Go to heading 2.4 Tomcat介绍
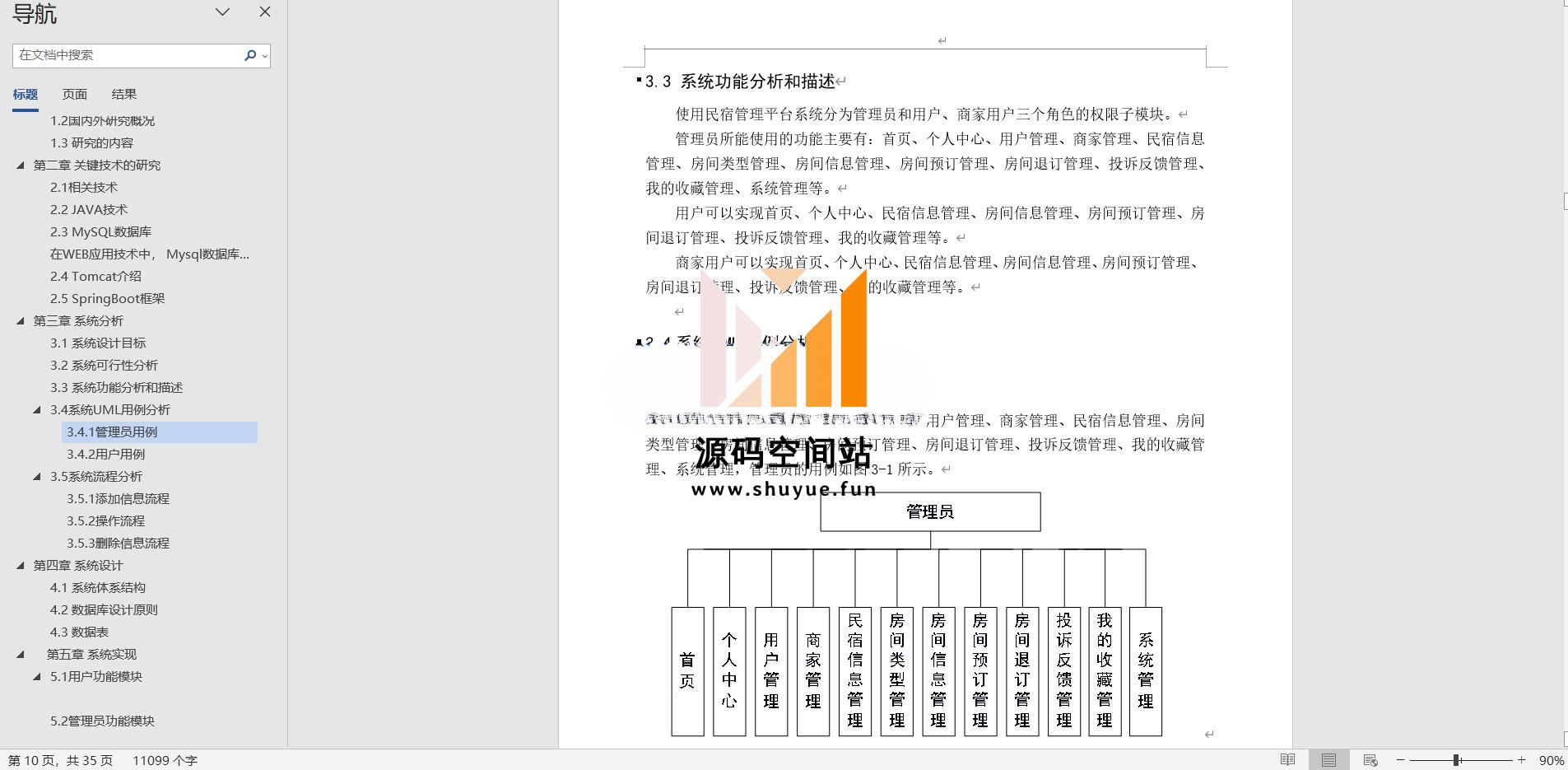The width and height of the screenshot is (1568, 770). coord(95,276)
